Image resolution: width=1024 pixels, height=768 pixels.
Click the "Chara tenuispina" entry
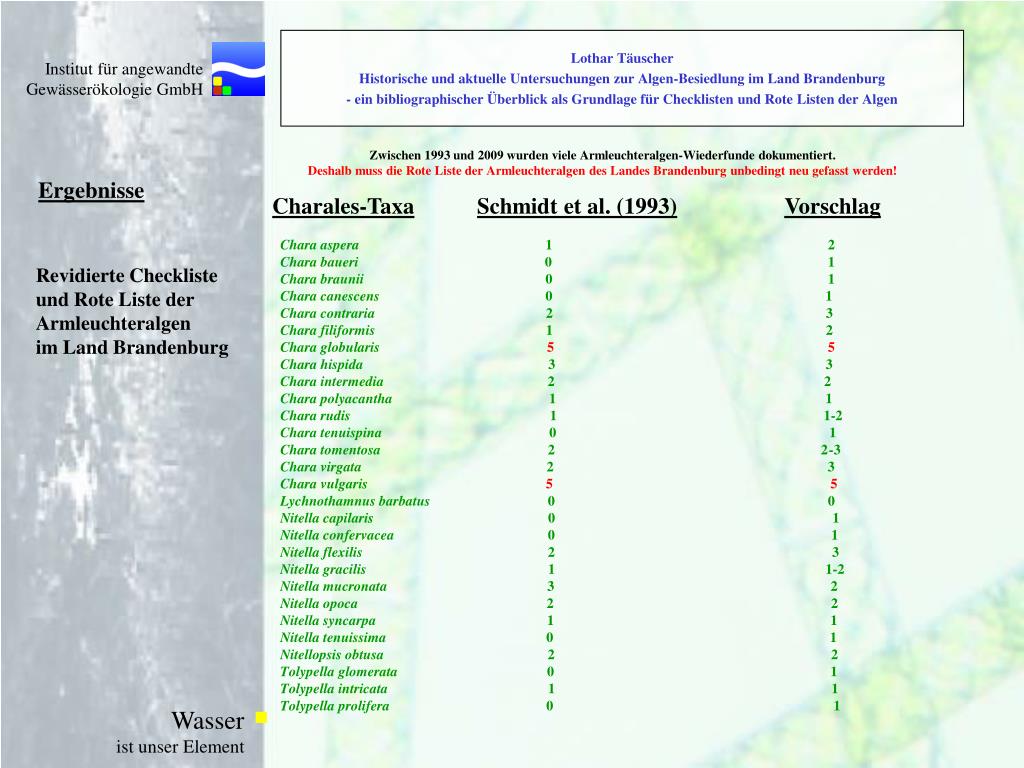pyautogui.click(x=331, y=433)
